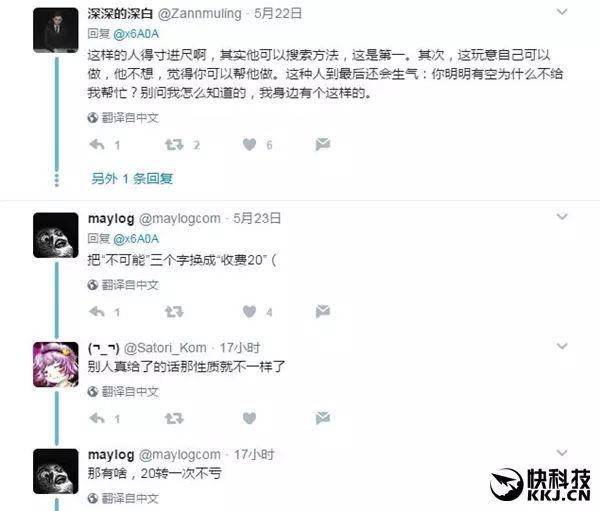The image size is (600, 511).
Task: Send Zannmuling tweet via direct message
Action: (323, 144)
